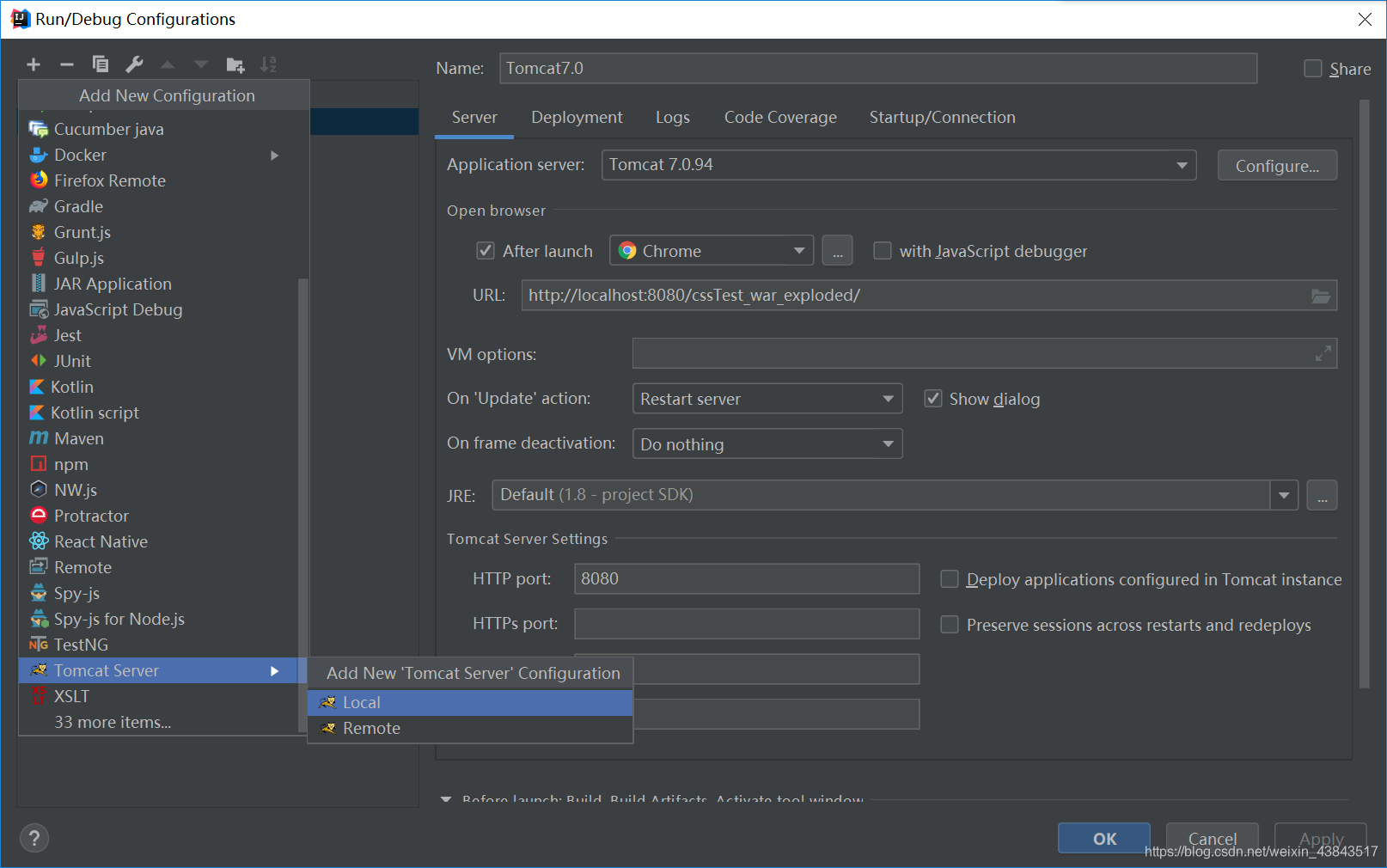Click the minus Remove Configuration icon
Viewport: 1387px width, 868px height.
click(x=67, y=64)
